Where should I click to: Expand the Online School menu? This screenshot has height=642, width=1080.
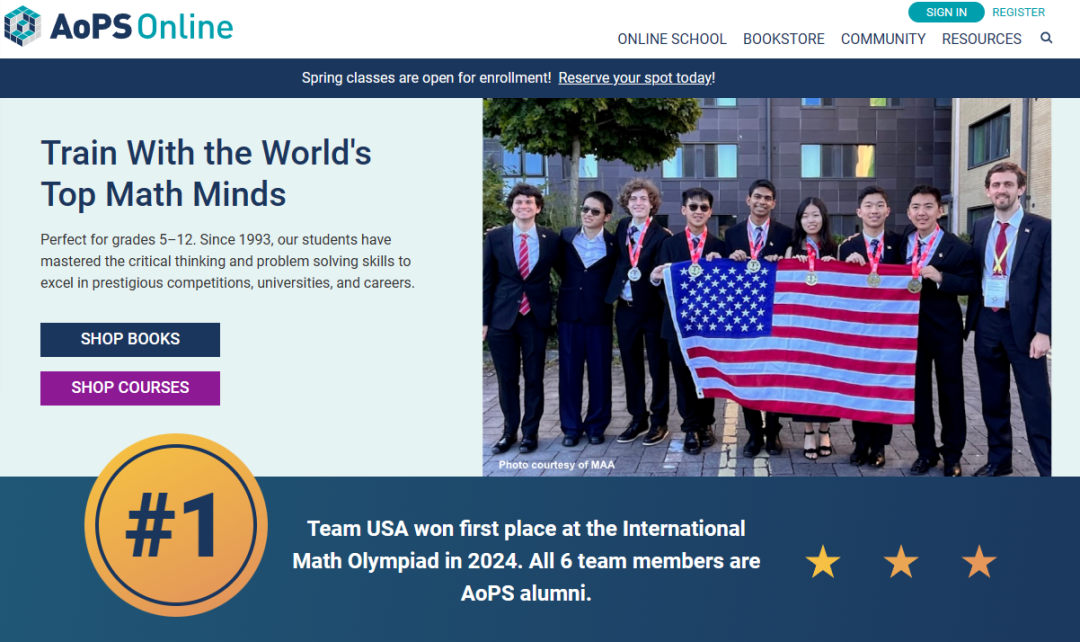tap(671, 39)
